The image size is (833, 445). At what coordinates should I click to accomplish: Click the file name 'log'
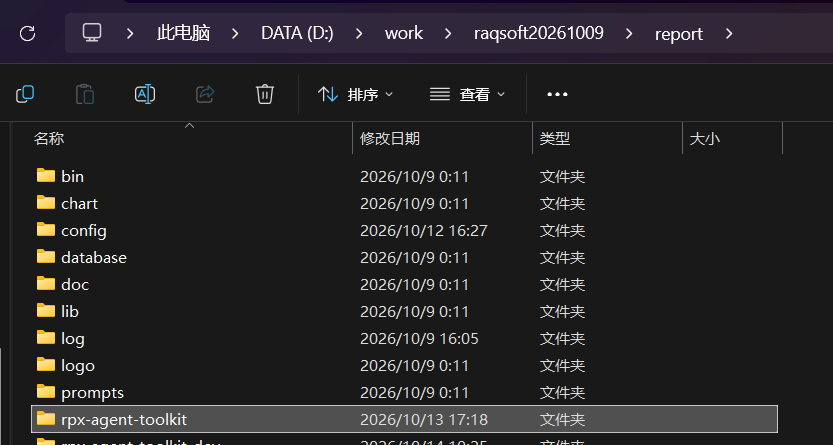click(x=73, y=339)
